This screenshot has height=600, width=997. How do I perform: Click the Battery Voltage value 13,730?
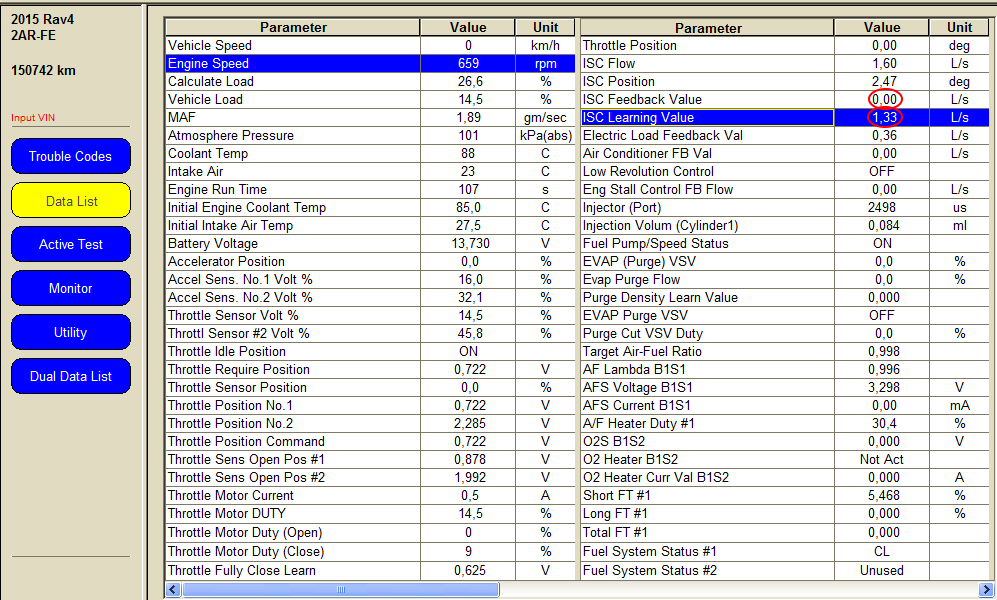468,243
